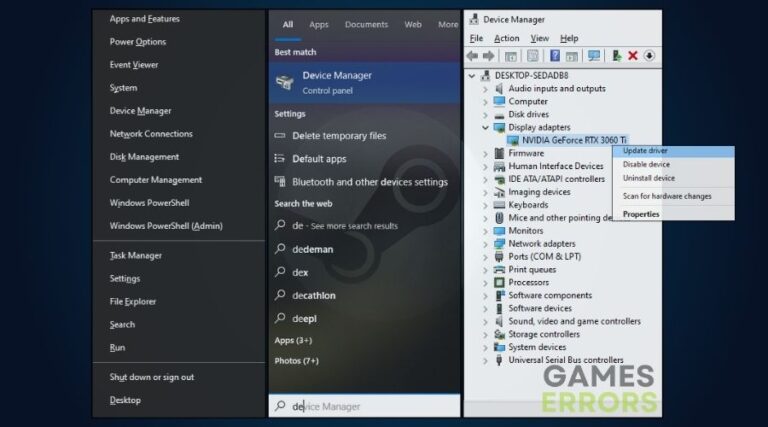Viewport: 768px width, 427px height.
Task: Click the search input box showing Device Manager
Action: coord(365,406)
